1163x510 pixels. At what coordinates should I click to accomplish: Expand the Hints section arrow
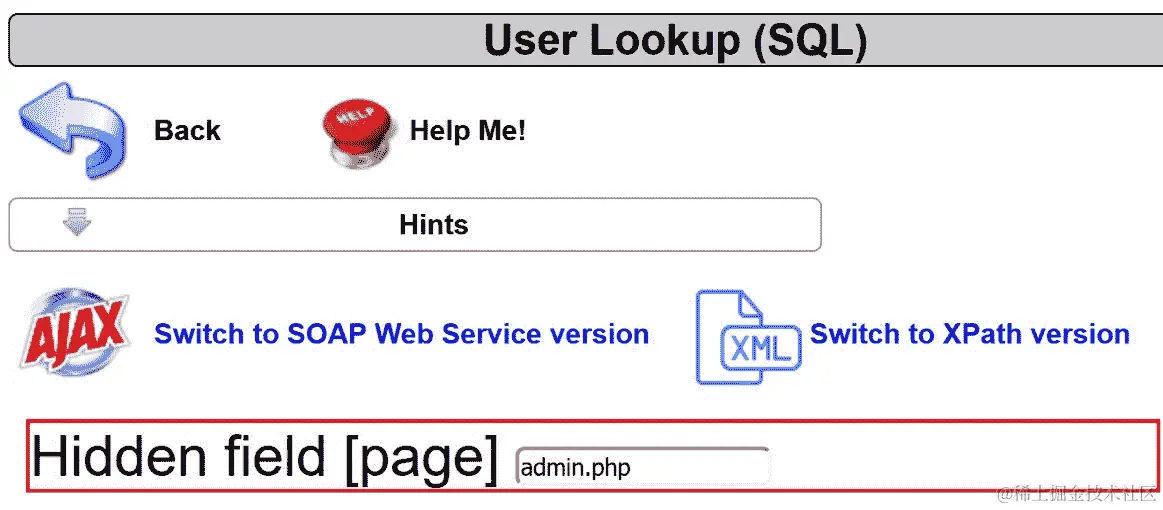click(x=77, y=222)
